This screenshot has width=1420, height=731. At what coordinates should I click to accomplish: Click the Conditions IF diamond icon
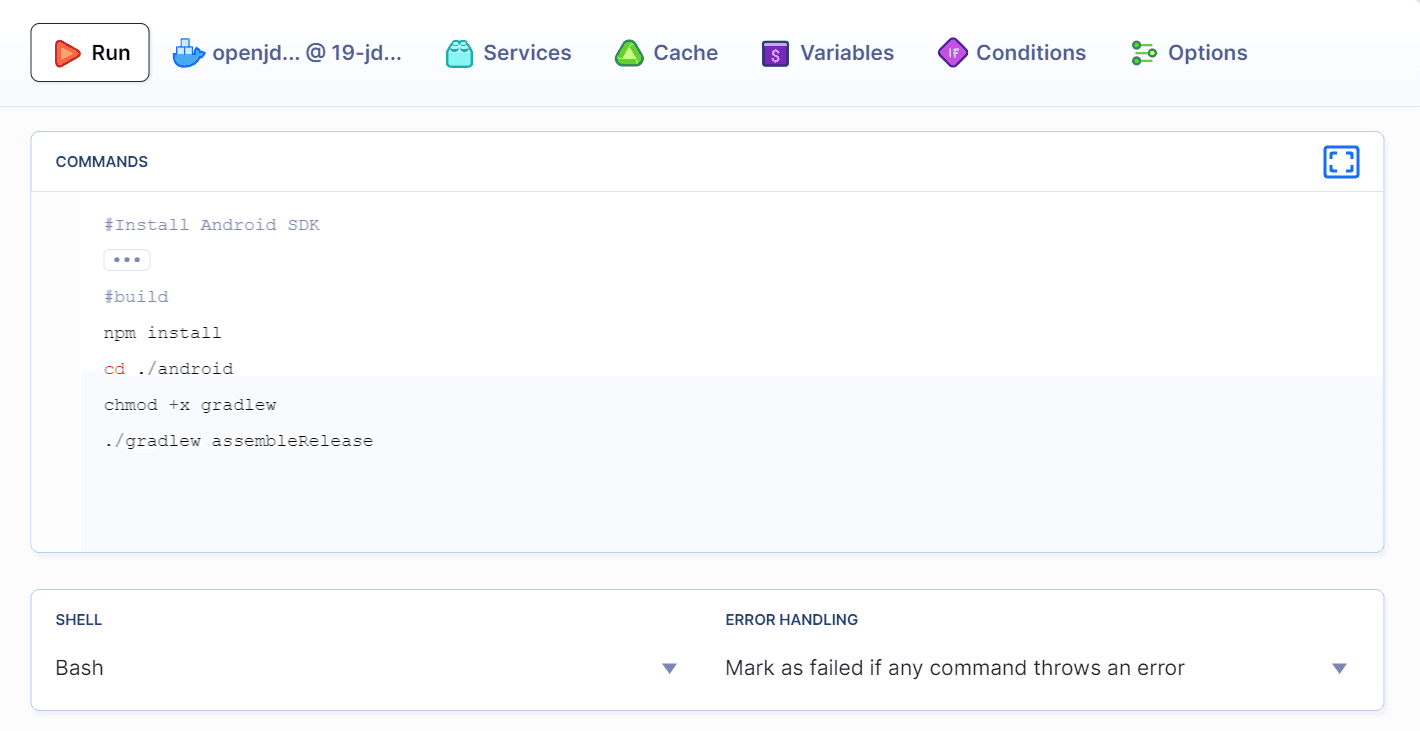pos(952,52)
